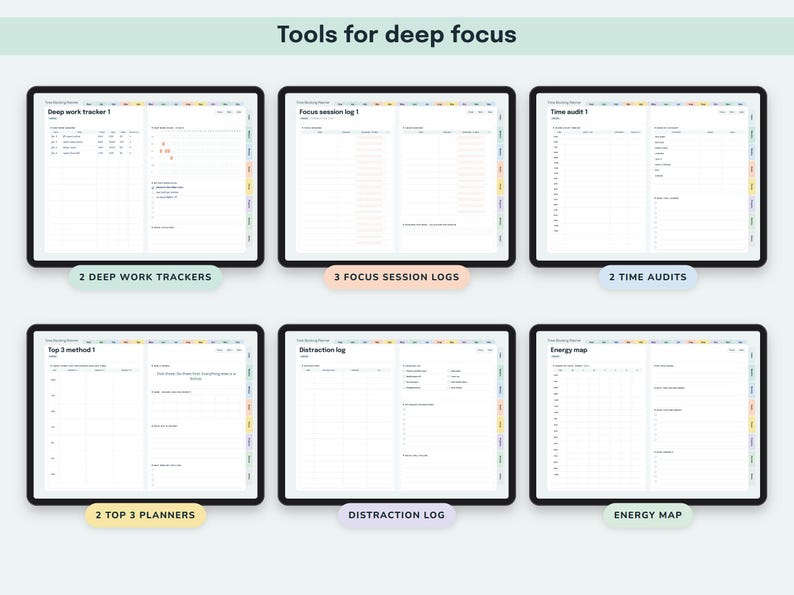This screenshot has width=794, height=595.
Task: Click the 'DISTRACTION LOG' purple label
Action: point(396,515)
